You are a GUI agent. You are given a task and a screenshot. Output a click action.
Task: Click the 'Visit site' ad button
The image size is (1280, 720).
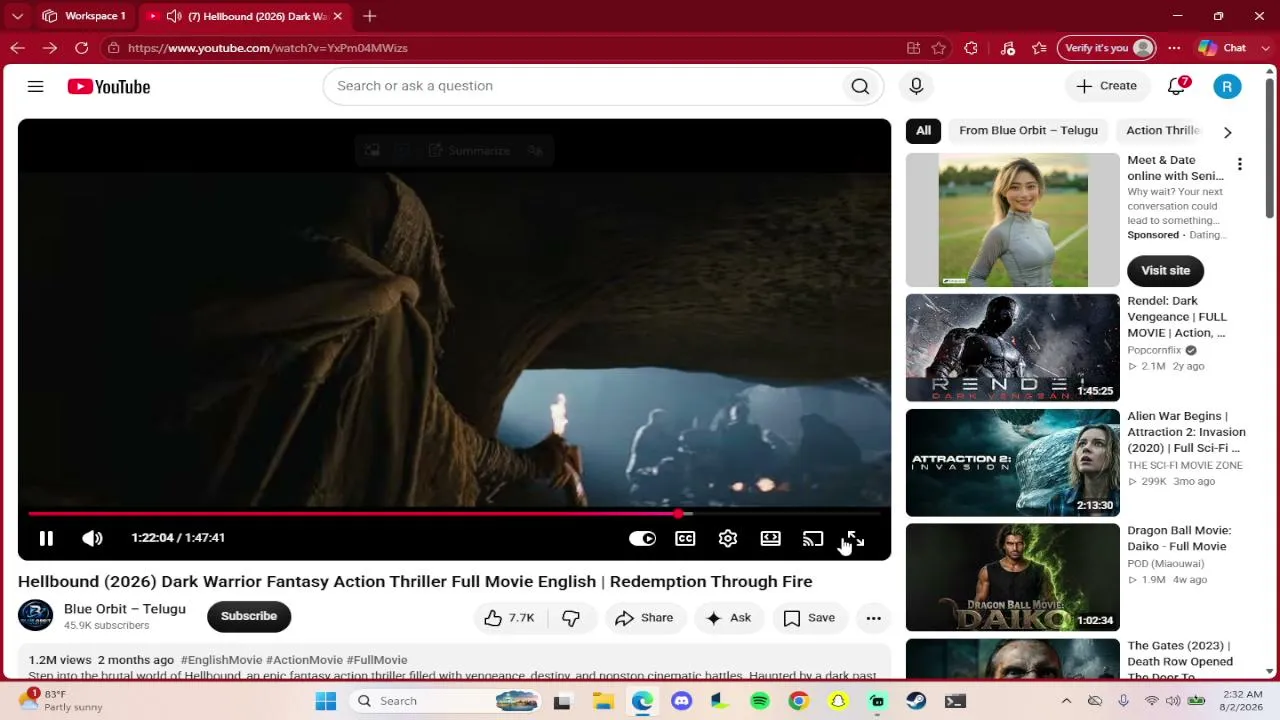tap(1165, 270)
